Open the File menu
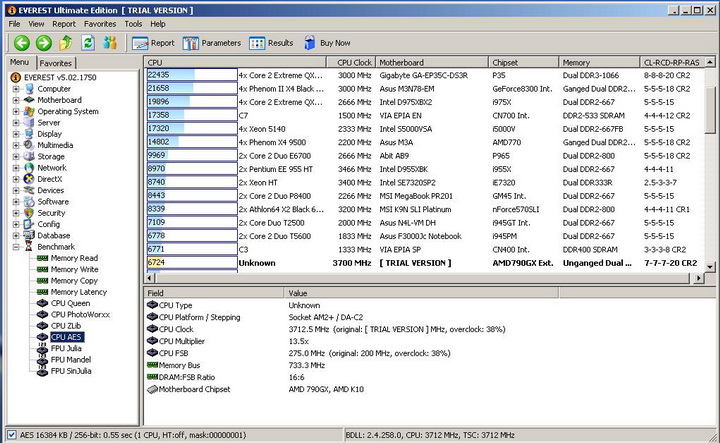720x443 pixels. 14,24
